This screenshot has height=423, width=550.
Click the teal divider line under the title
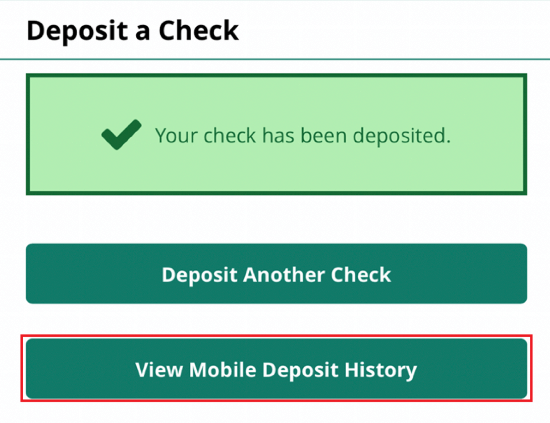pyautogui.click(x=275, y=59)
